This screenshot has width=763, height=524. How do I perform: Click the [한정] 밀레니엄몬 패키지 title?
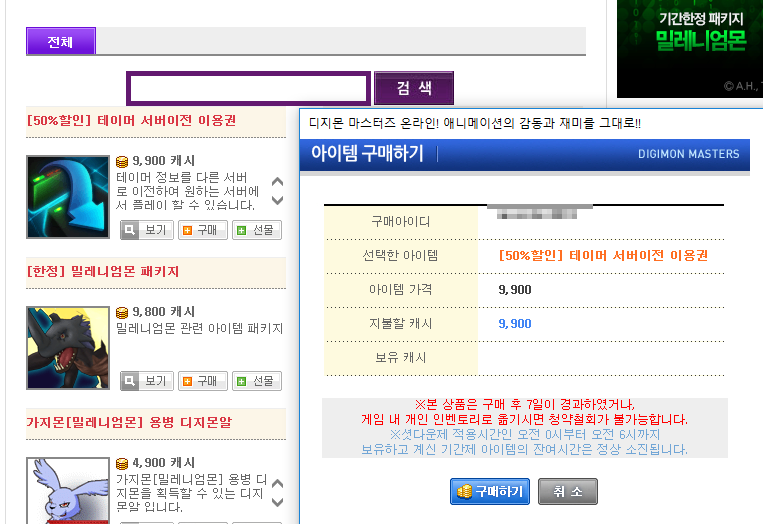tap(103, 271)
